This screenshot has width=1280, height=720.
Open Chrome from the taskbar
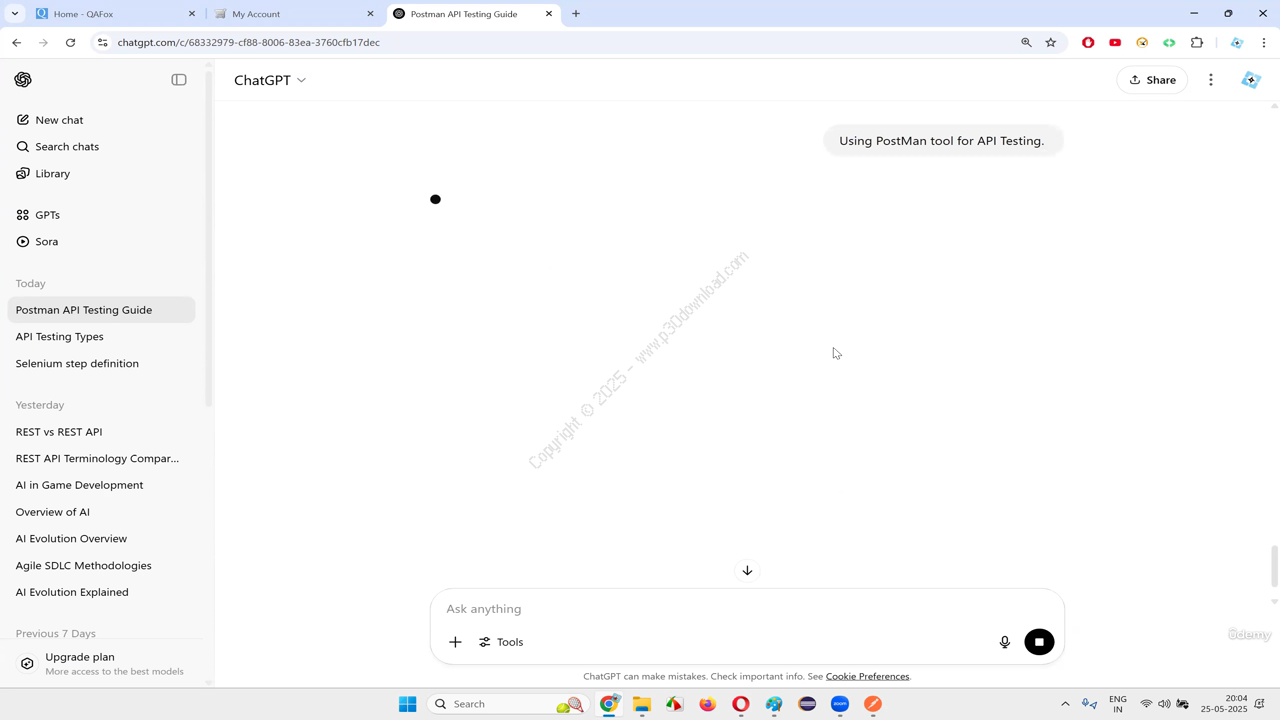609,704
